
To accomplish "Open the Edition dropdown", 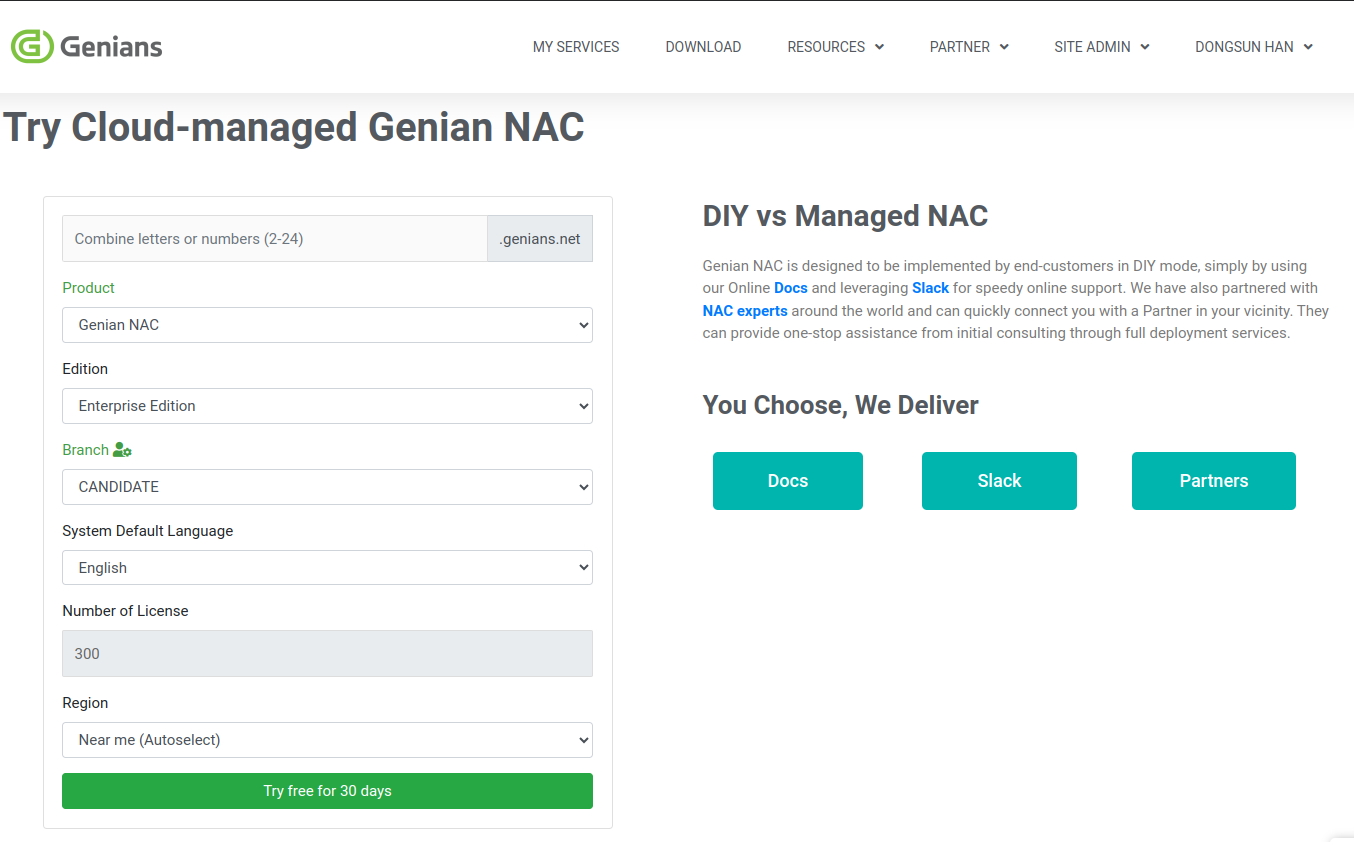I will 327,405.
